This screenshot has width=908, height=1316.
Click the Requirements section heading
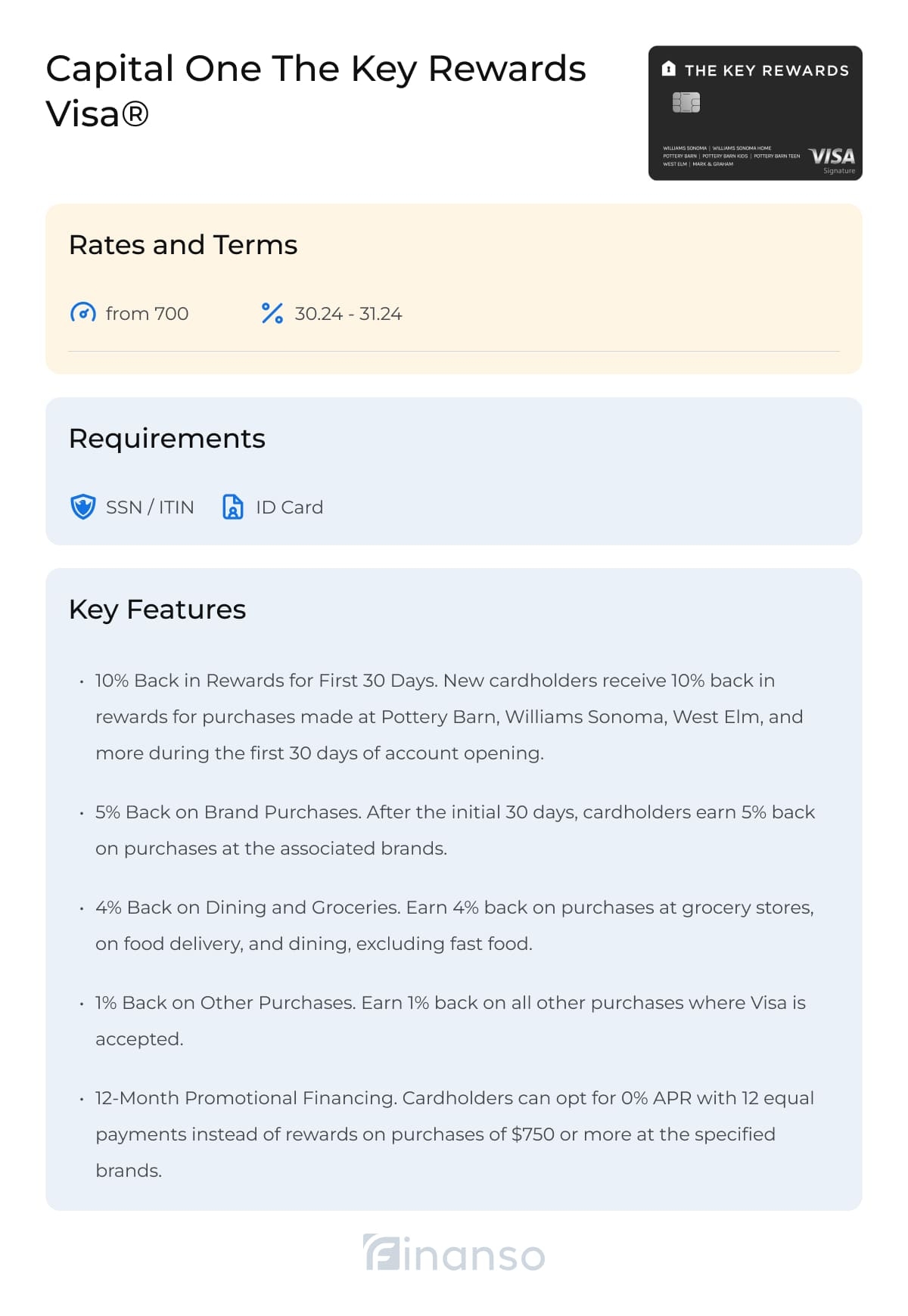coord(167,439)
